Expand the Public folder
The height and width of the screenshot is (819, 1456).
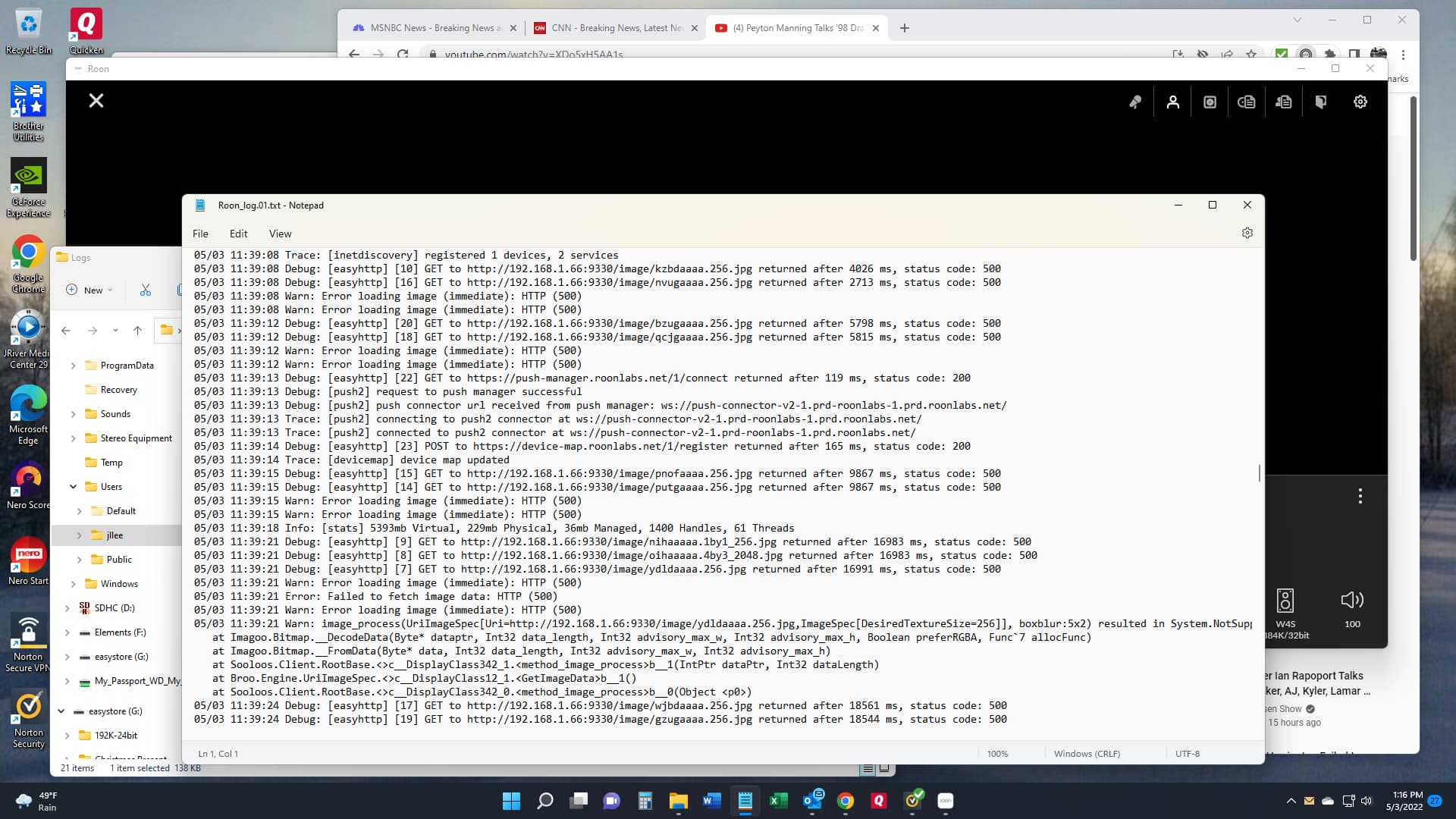79,560
